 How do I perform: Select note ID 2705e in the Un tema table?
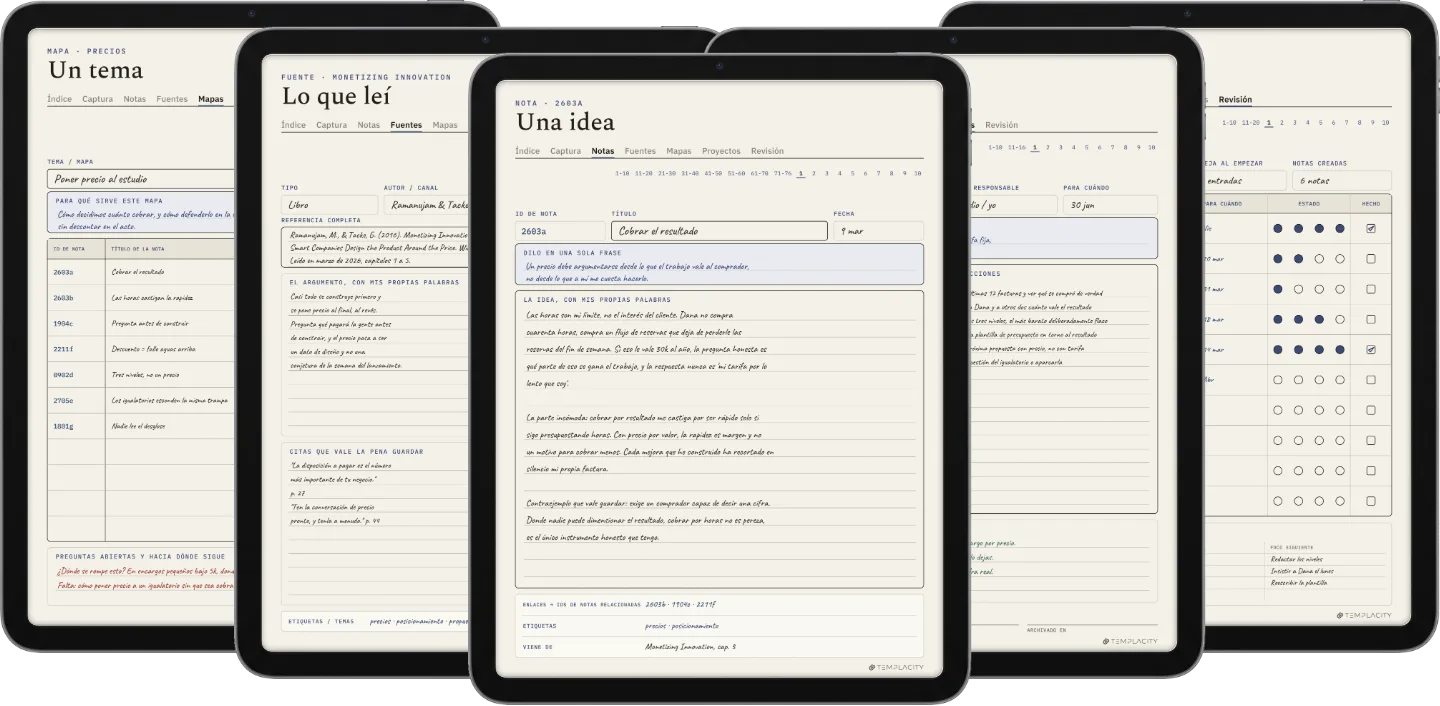click(62, 401)
